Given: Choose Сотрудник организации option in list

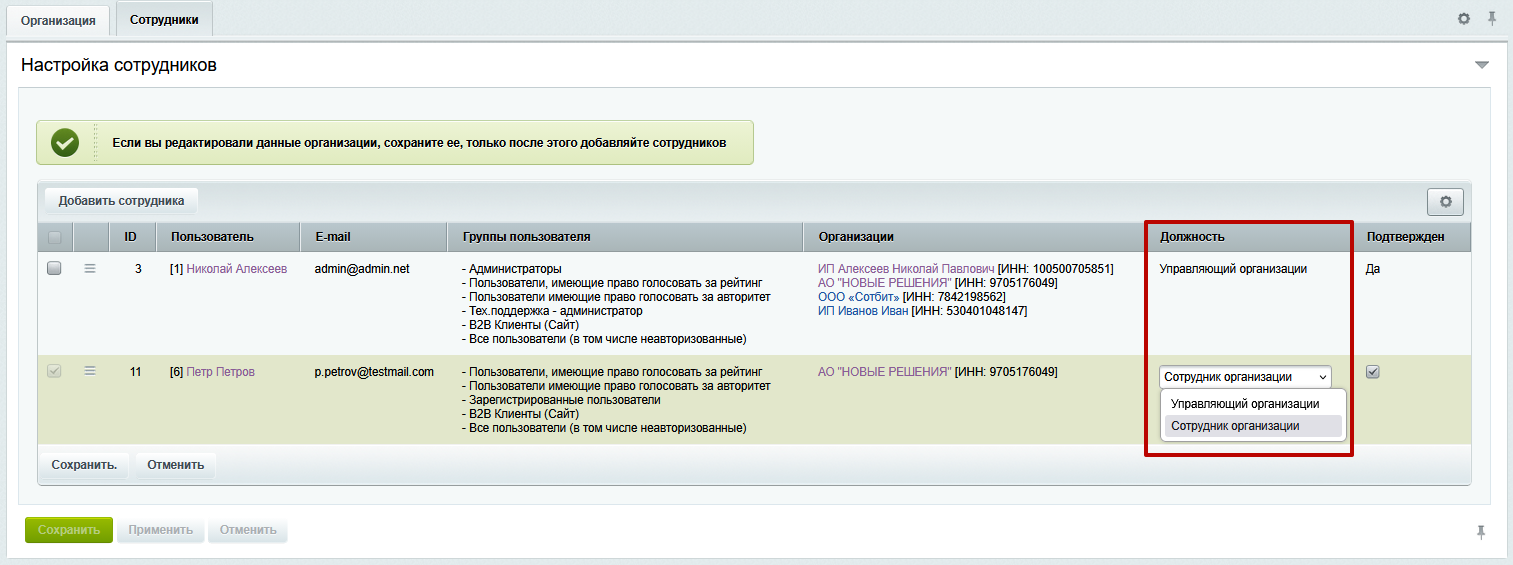Looking at the screenshot, I should coord(1235,426).
